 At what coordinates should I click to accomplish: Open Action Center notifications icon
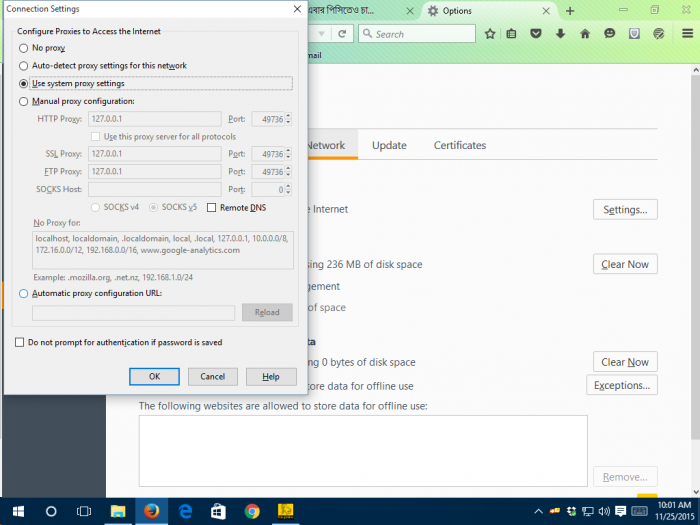(620, 512)
